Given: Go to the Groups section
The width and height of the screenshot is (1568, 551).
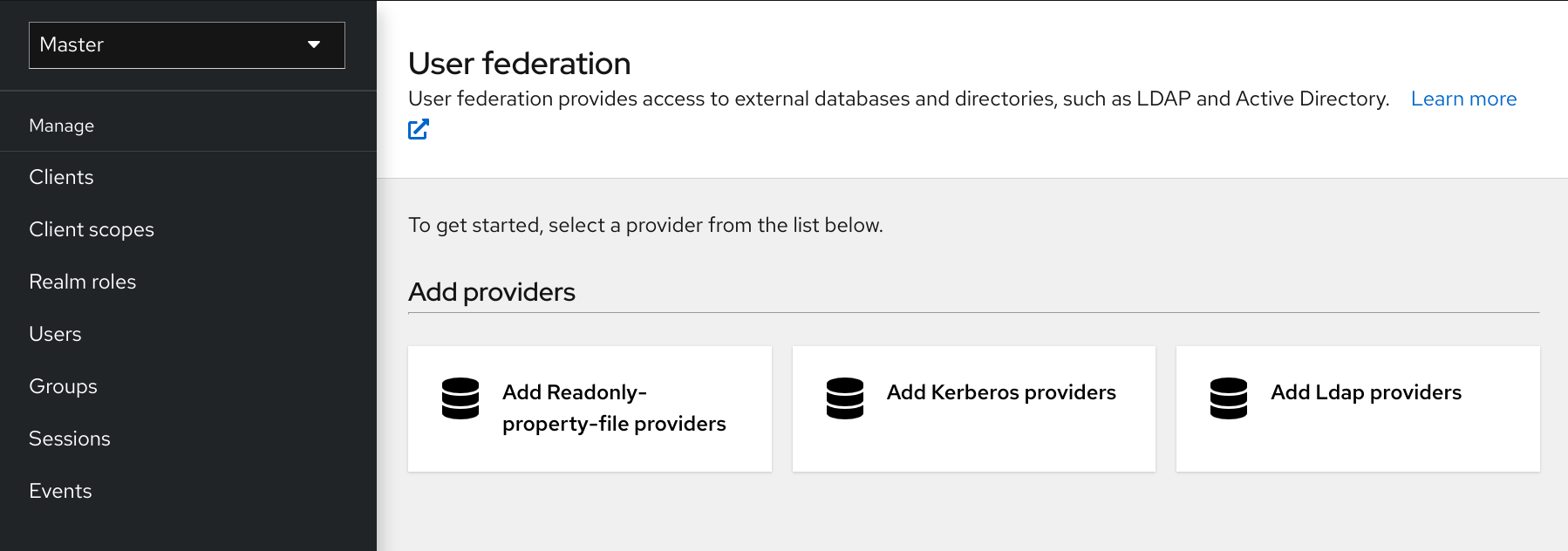Looking at the screenshot, I should 63,386.
